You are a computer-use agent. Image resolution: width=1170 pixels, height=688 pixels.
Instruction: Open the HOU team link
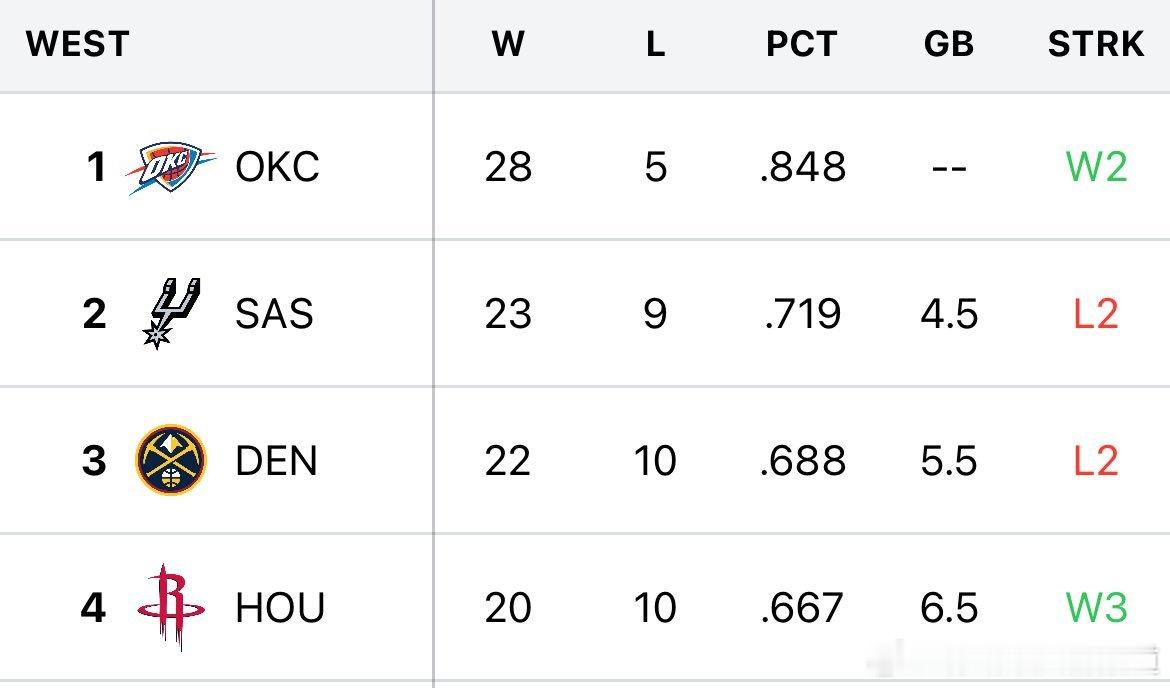tap(280, 607)
